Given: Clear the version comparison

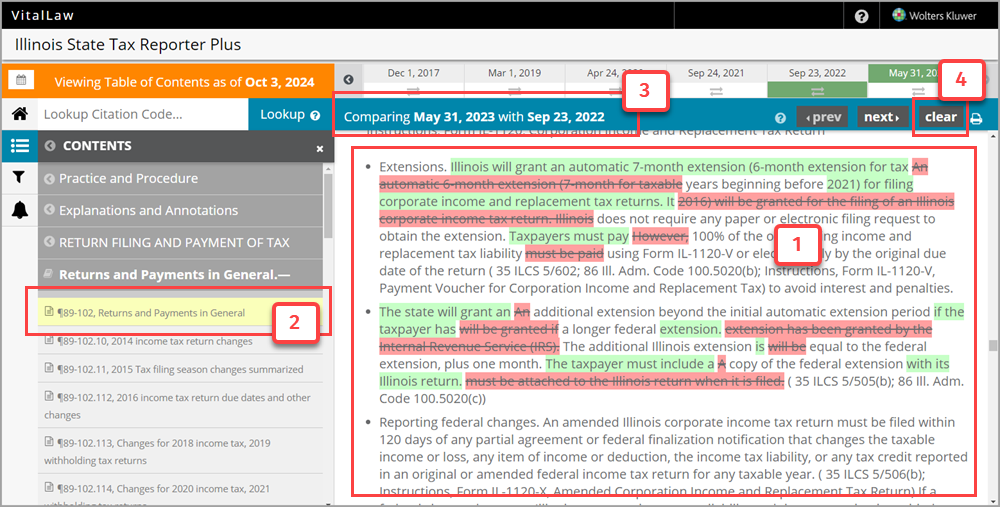Looking at the screenshot, I should tap(941, 117).
